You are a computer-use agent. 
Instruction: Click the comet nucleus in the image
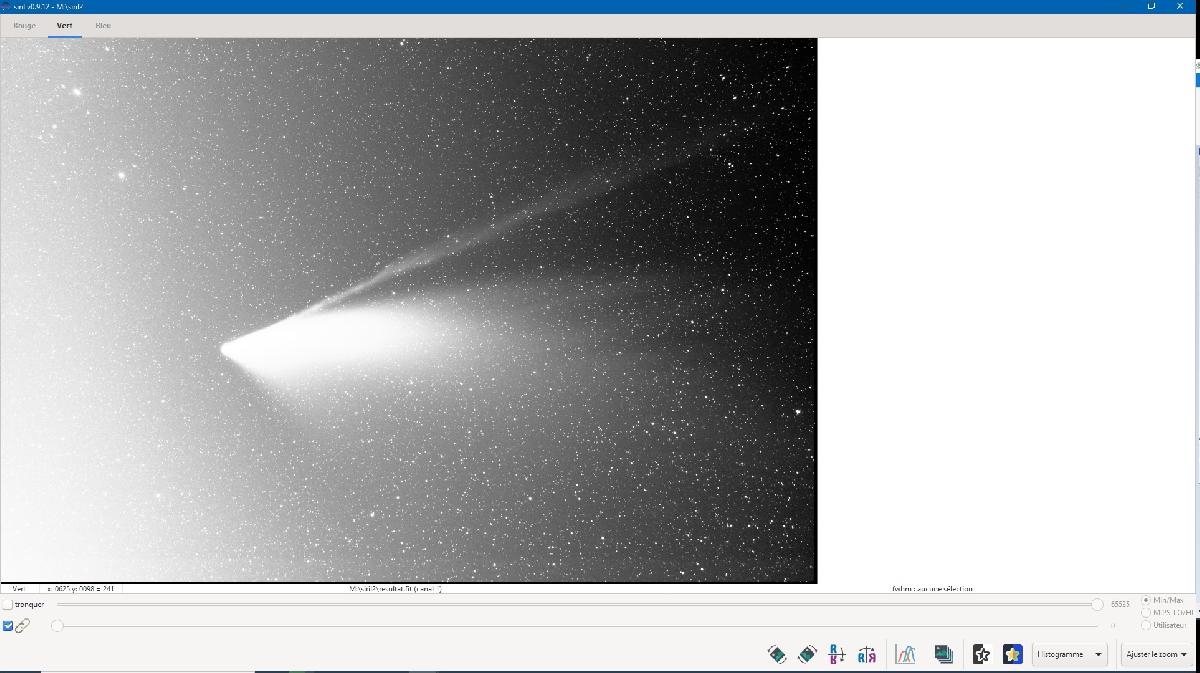228,350
